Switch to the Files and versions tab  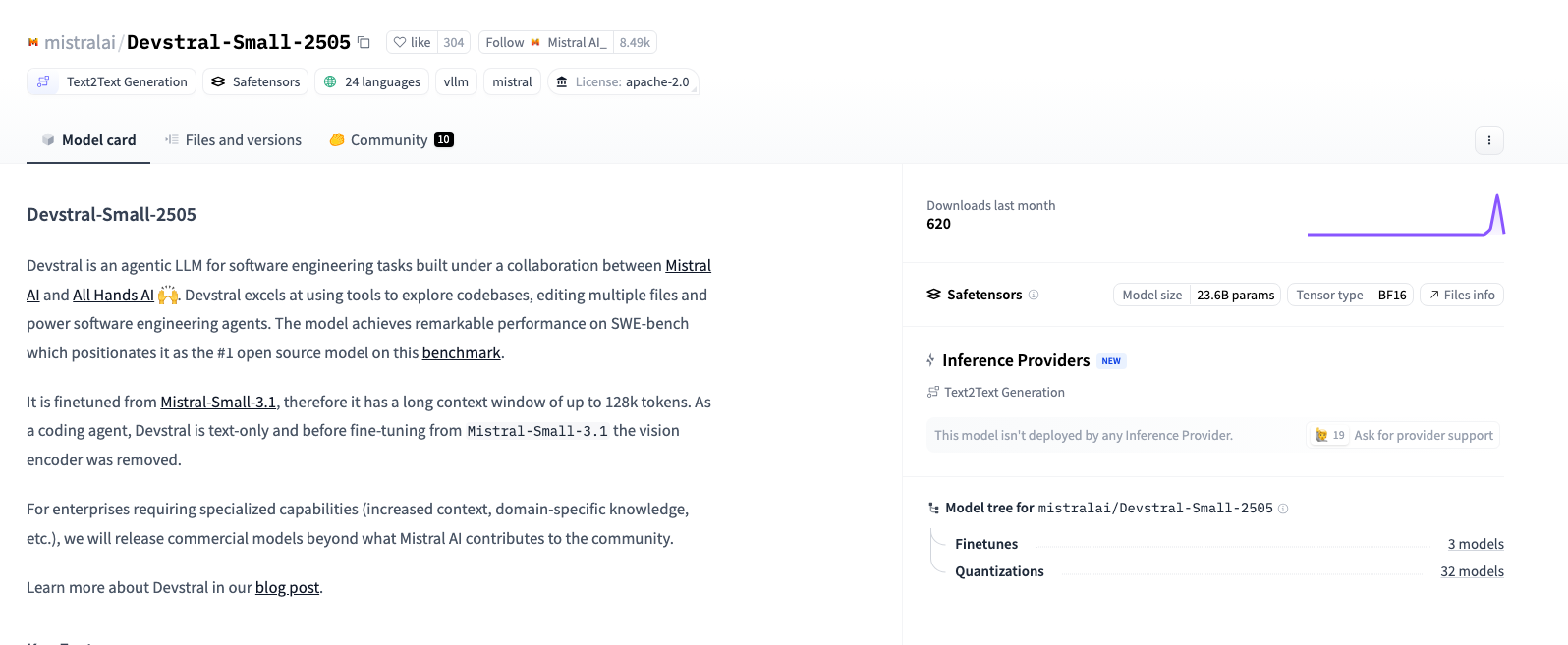(234, 140)
